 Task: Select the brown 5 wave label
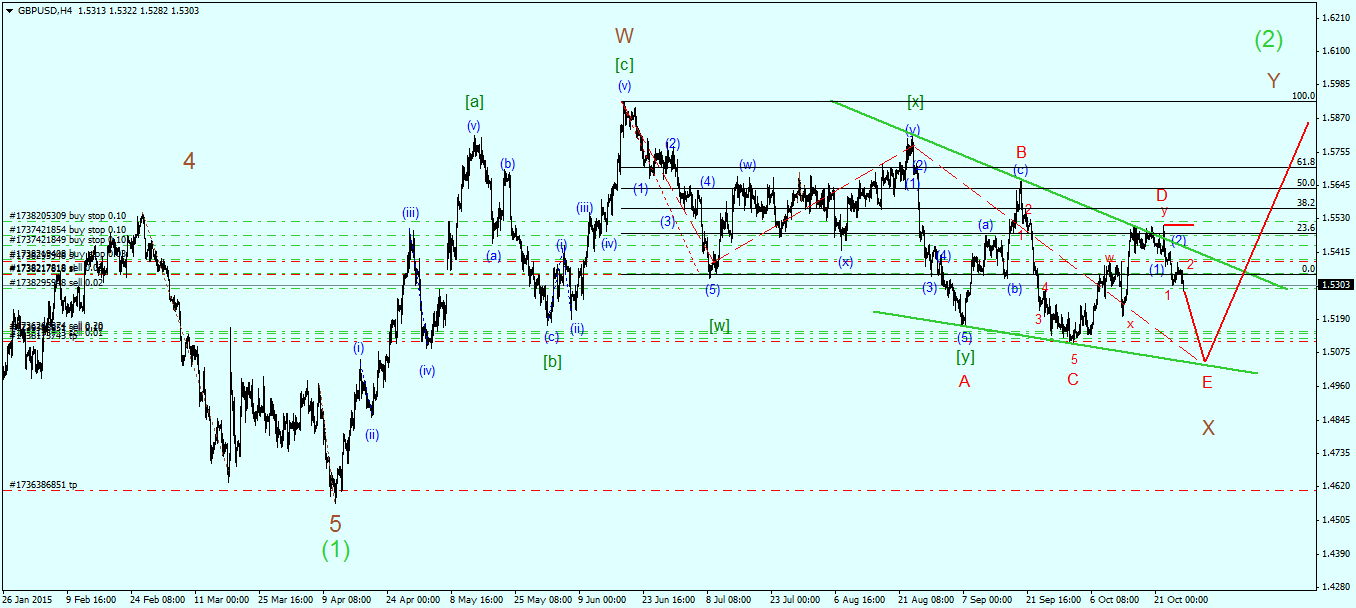pos(336,523)
